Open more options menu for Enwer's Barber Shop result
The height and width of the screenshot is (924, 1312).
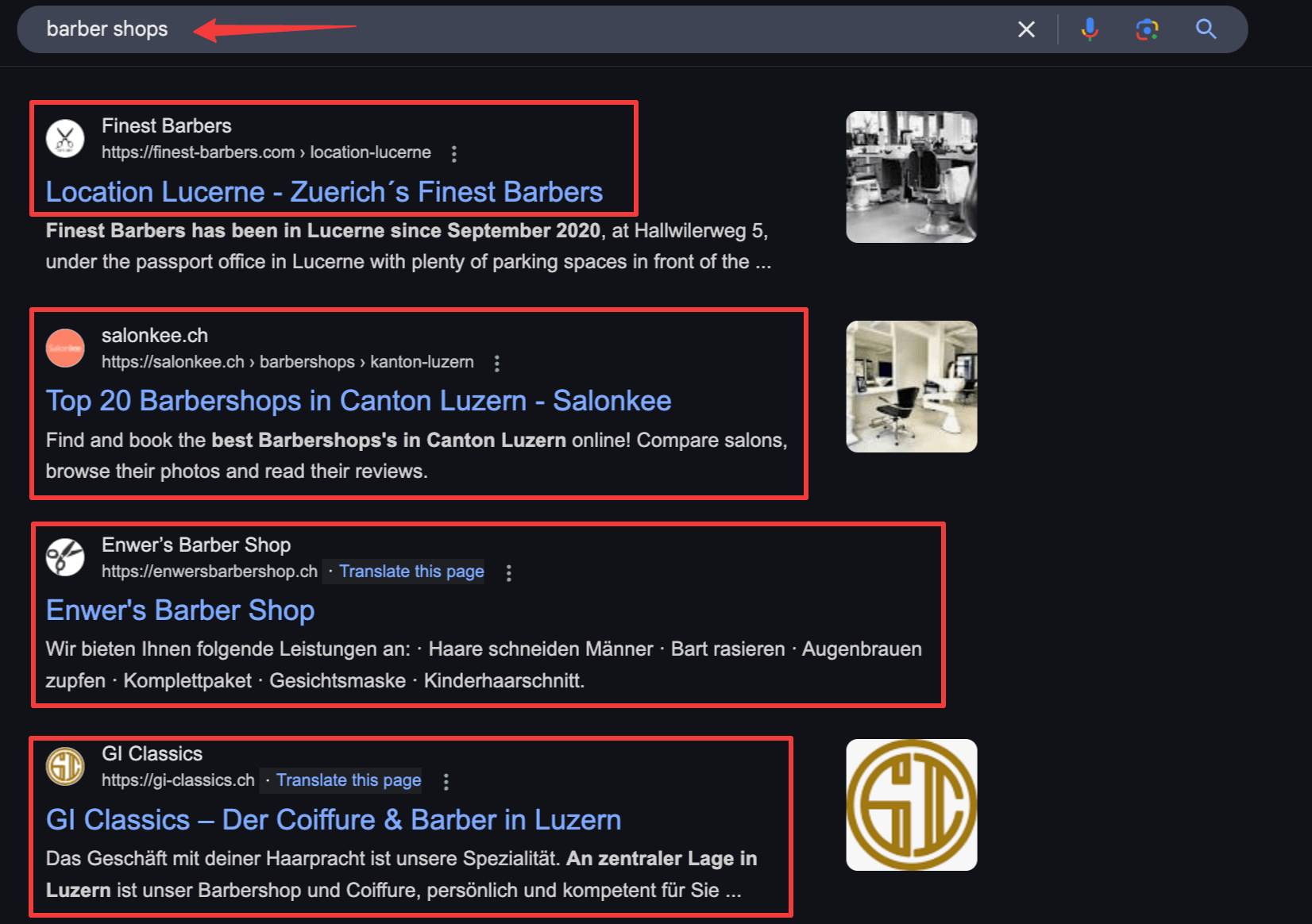[x=509, y=573]
